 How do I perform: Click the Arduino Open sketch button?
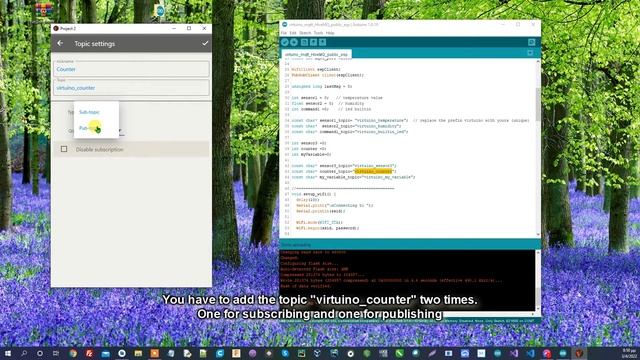tap(313, 42)
